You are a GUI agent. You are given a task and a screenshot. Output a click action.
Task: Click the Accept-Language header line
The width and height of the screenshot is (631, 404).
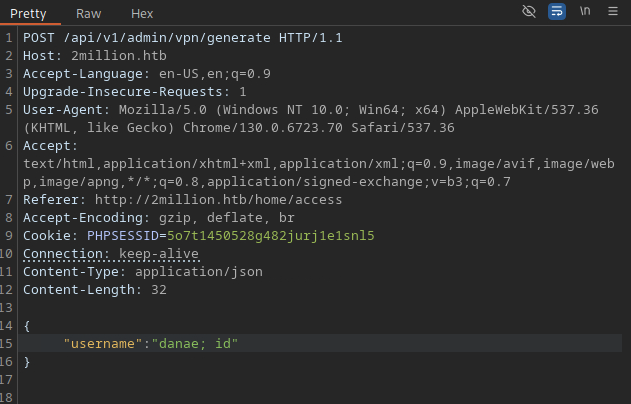pyautogui.click(x=146, y=73)
